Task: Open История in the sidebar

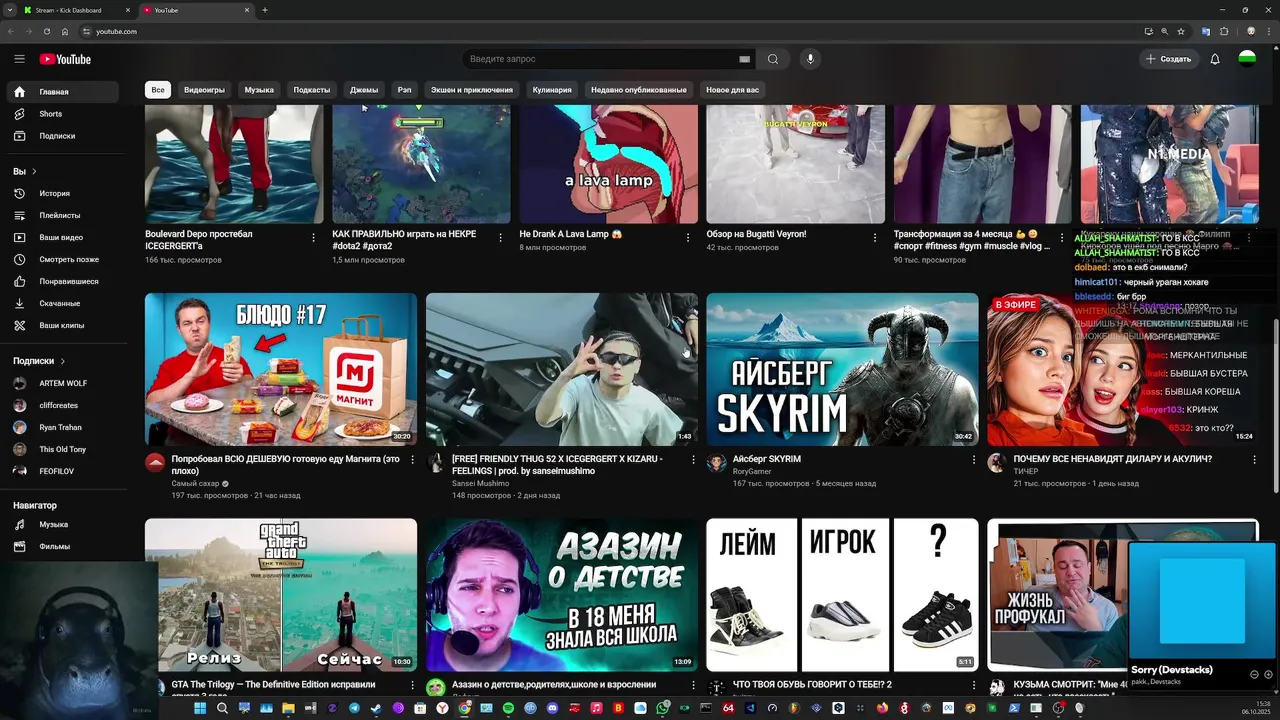Action: pyautogui.click(x=64, y=193)
